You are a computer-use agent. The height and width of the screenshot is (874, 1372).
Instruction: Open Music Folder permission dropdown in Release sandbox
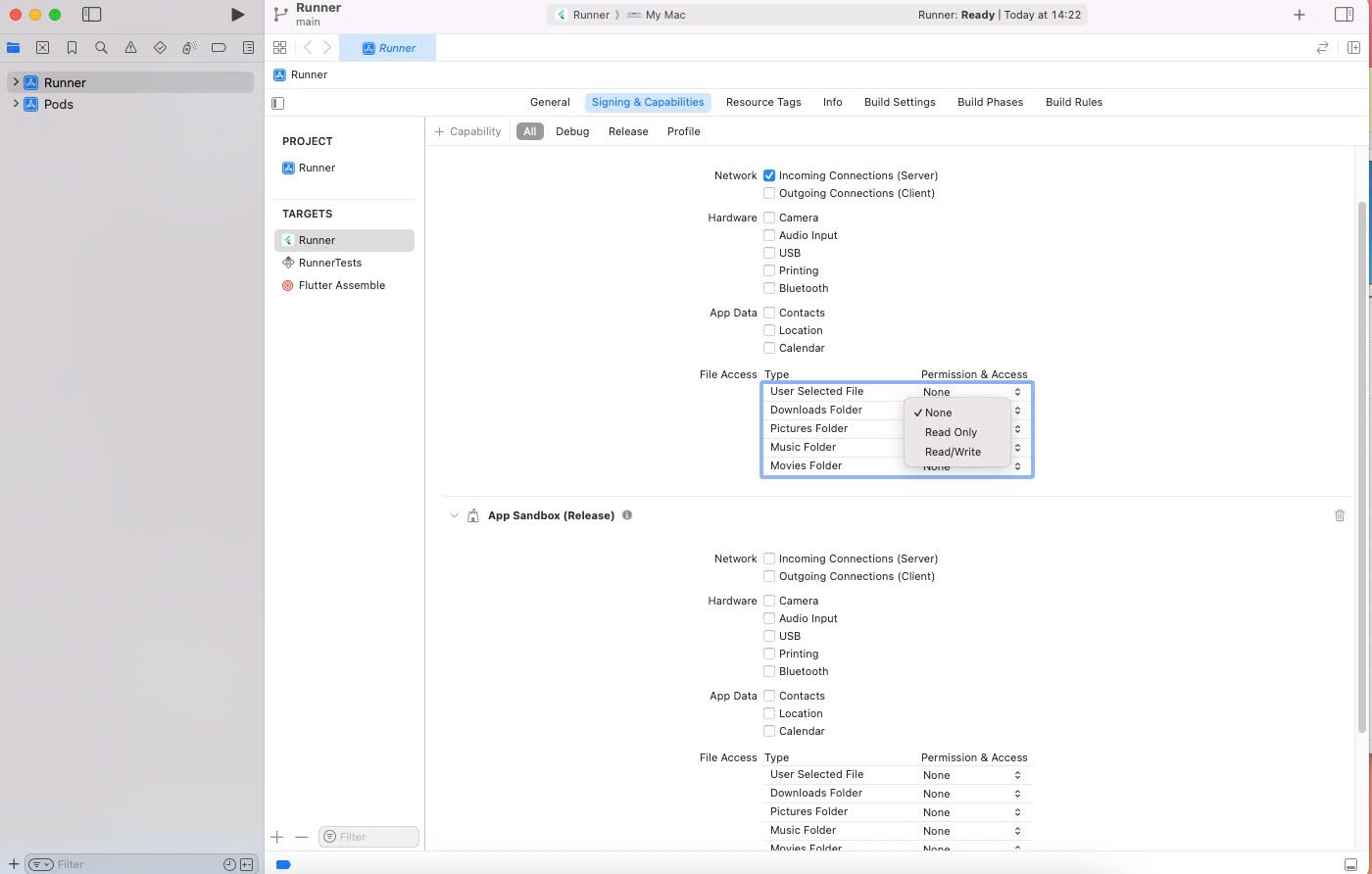[972, 831]
